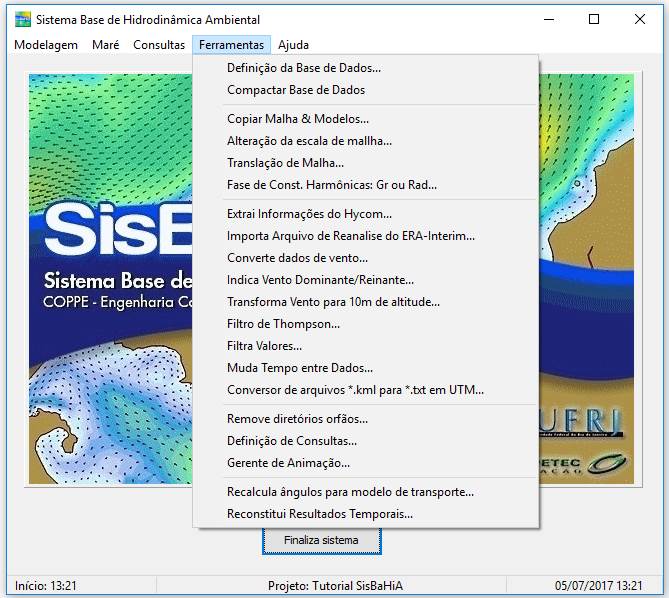Click the SisBaHiA splash image left side
Image resolution: width=669 pixels, height=598 pixels.
[111, 279]
